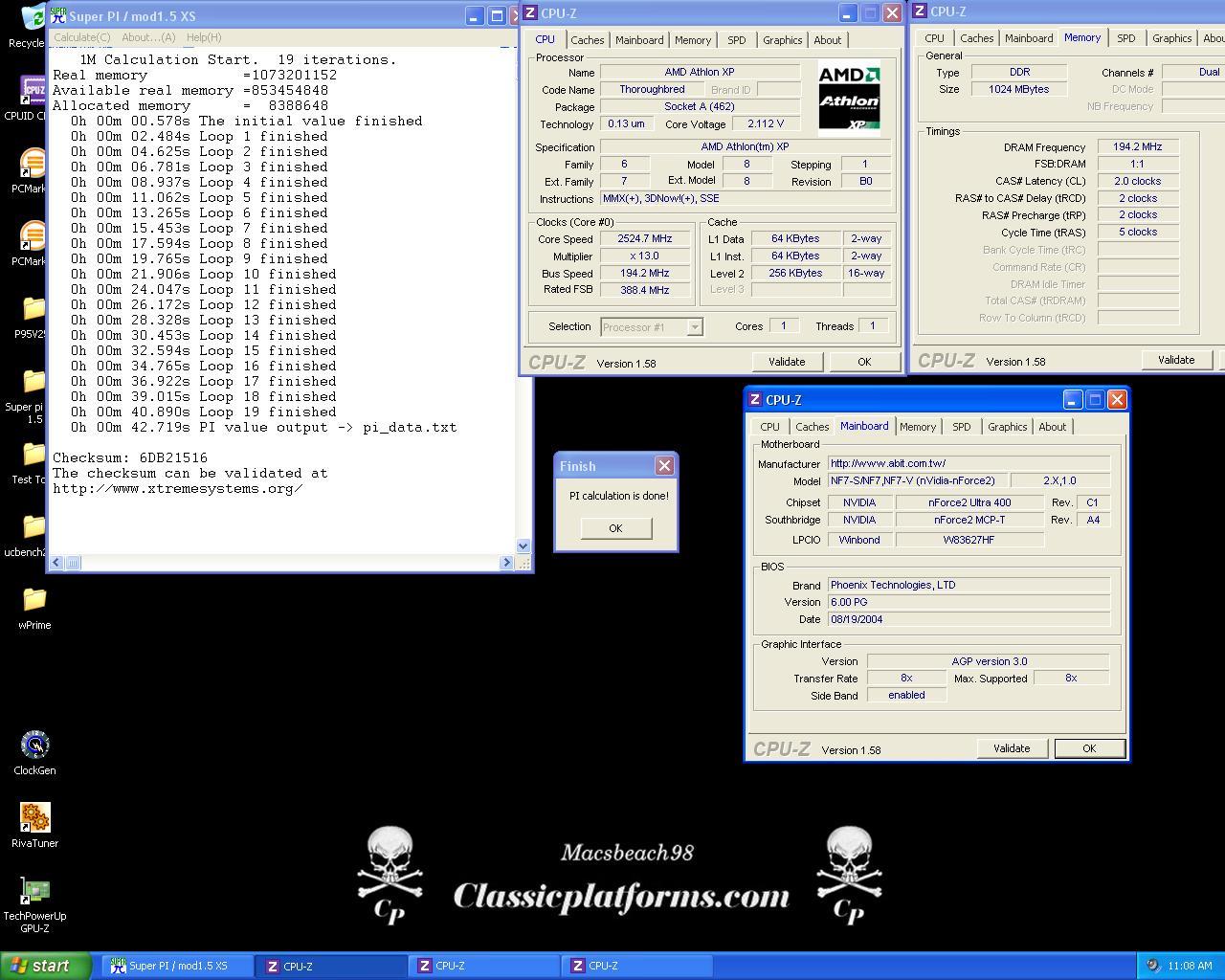Open About tab in CPU window
Screen dimensions: 1225x980
pyautogui.click(x=828, y=40)
